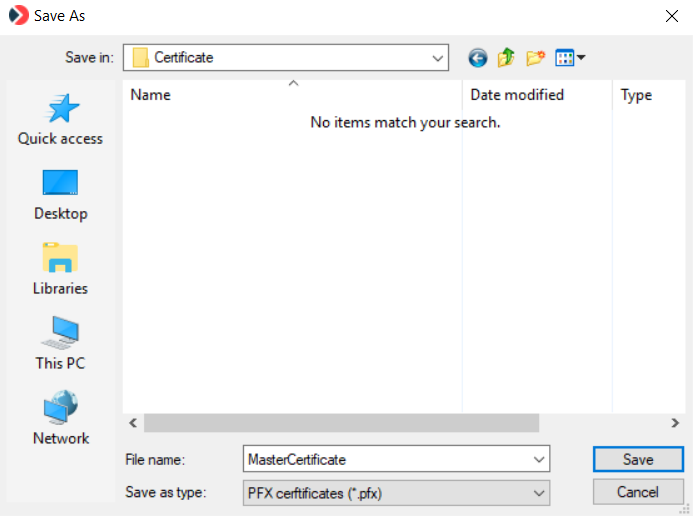Click in the File name text field
693x516 pixels.
385,460
